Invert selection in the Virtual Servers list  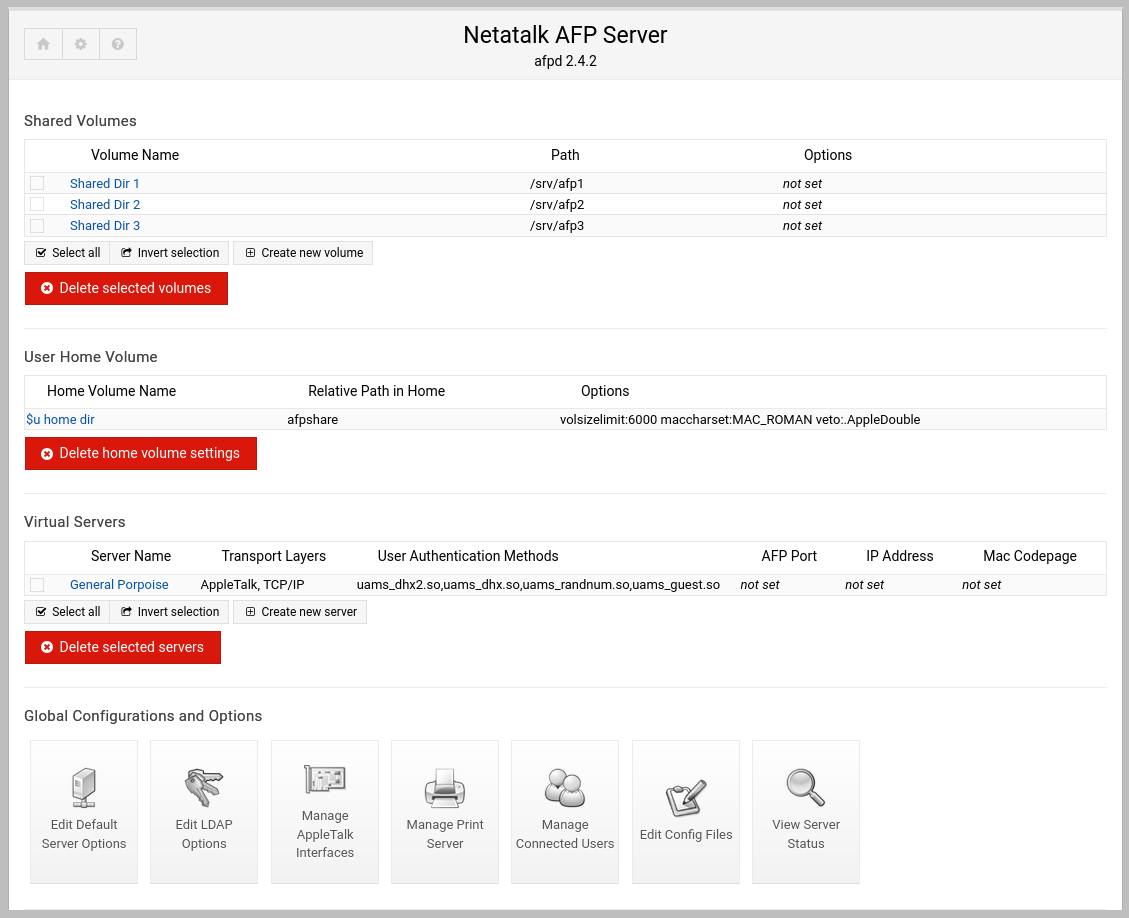169,611
